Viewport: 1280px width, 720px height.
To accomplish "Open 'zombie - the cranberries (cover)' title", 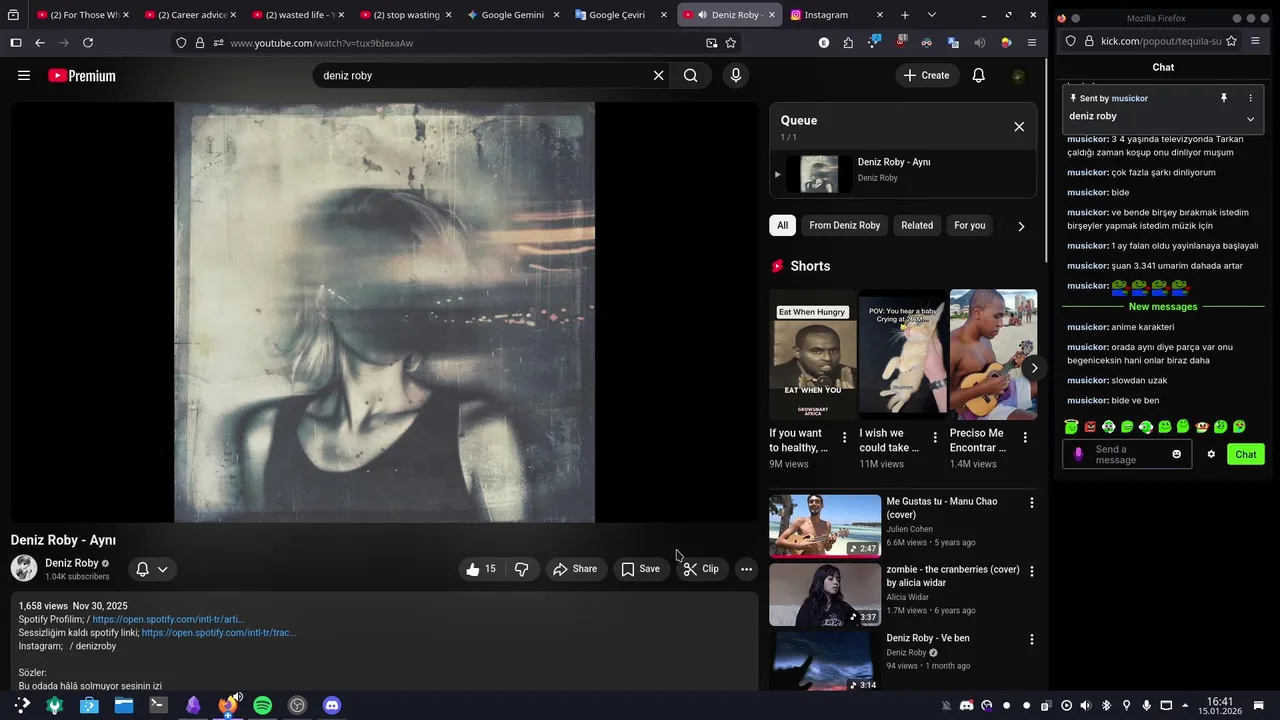I will 953,576.
